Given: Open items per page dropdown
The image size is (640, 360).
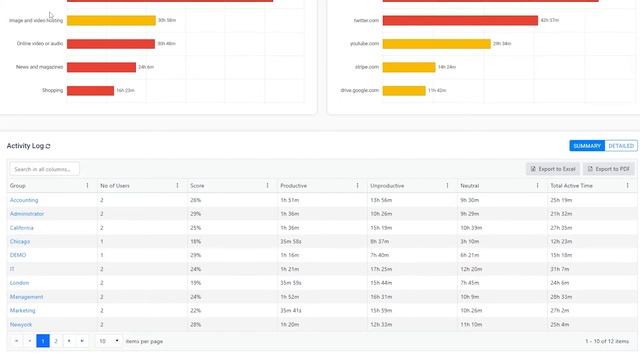Looking at the screenshot, I should 109,341.
